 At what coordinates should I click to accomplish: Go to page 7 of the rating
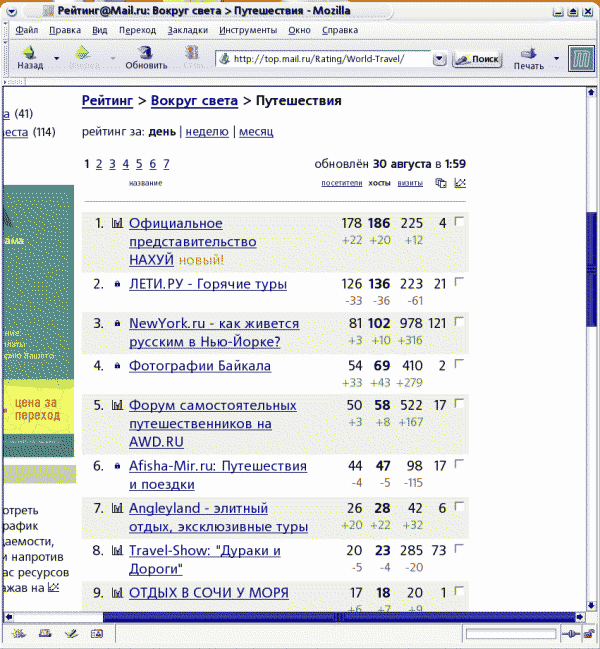[166, 164]
